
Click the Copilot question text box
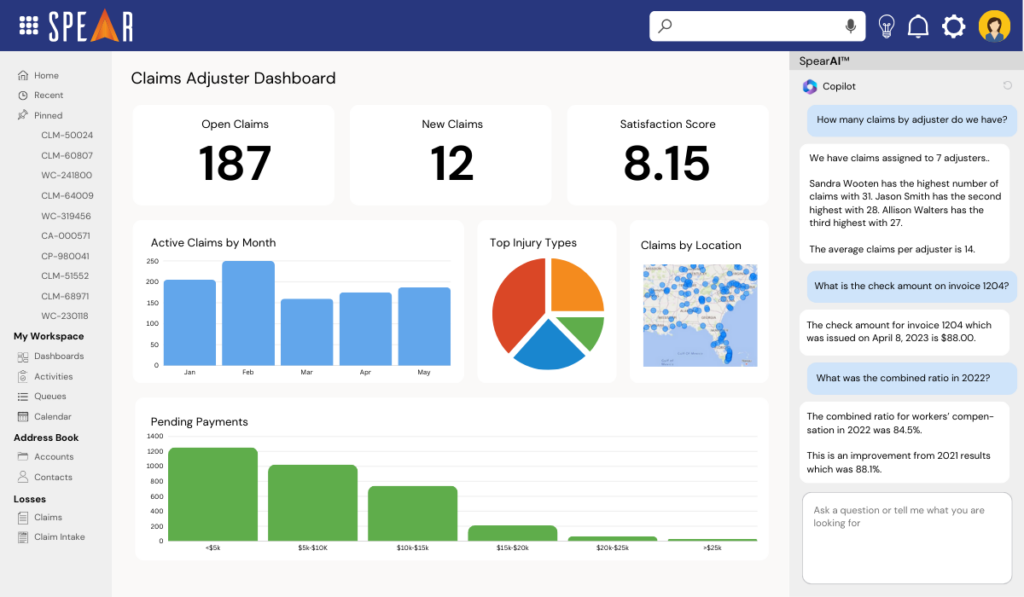[x=906, y=536]
